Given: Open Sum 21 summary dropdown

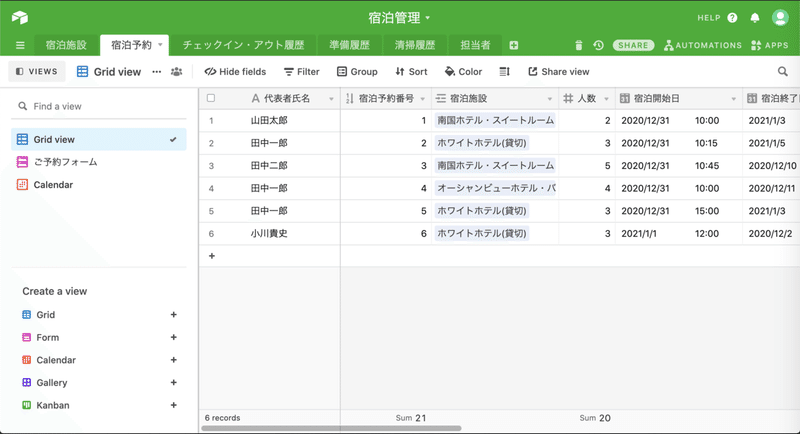Looking at the screenshot, I should click(x=411, y=418).
